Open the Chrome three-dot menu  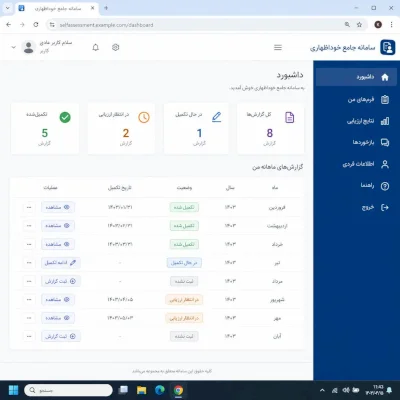point(391,24)
